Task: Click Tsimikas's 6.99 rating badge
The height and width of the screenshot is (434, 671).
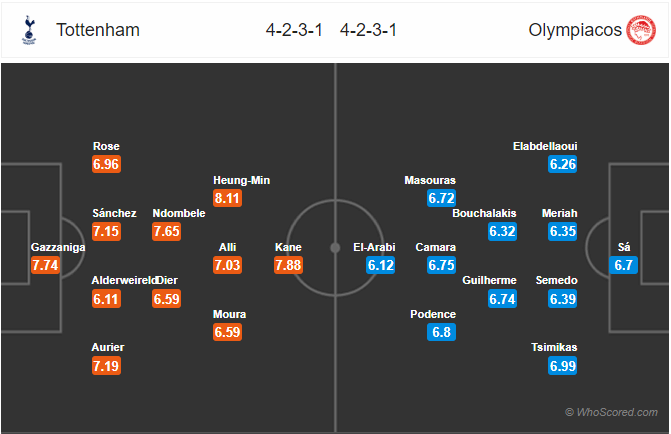Action: pos(563,366)
